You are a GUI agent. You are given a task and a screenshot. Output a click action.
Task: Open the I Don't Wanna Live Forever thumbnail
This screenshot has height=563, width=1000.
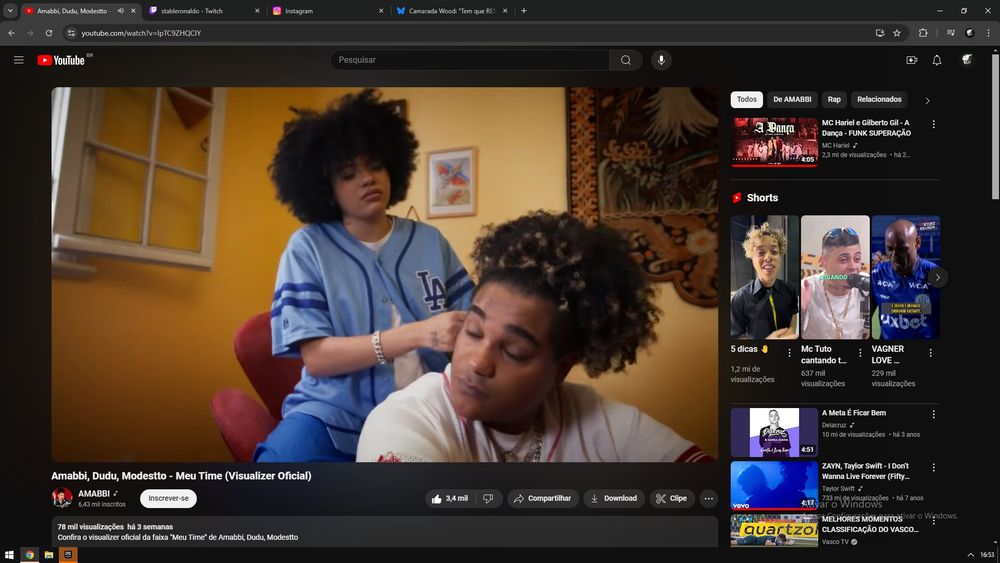(x=774, y=485)
